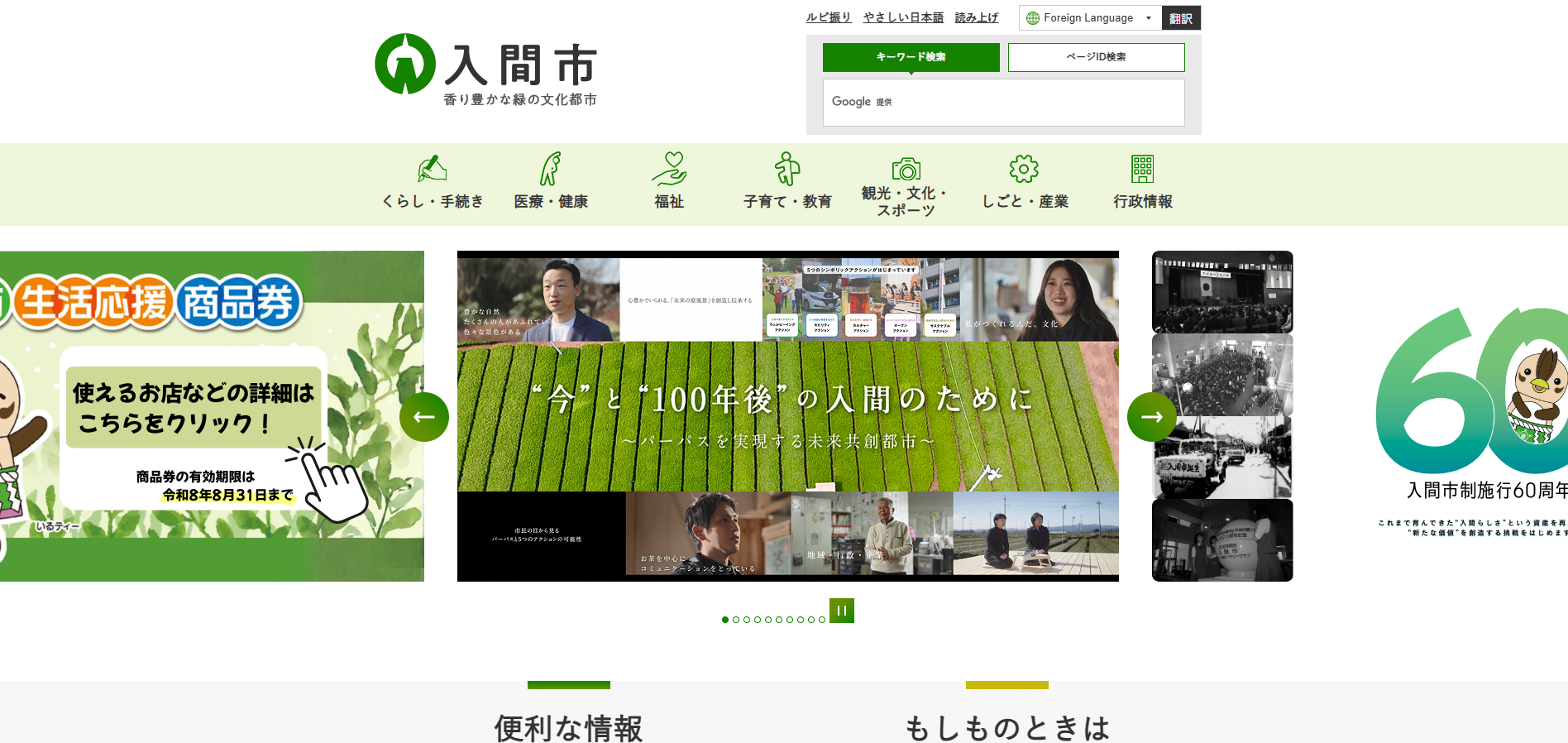Advance to the next carousel slide
Viewport: 1568px width, 743px height.
[1152, 417]
